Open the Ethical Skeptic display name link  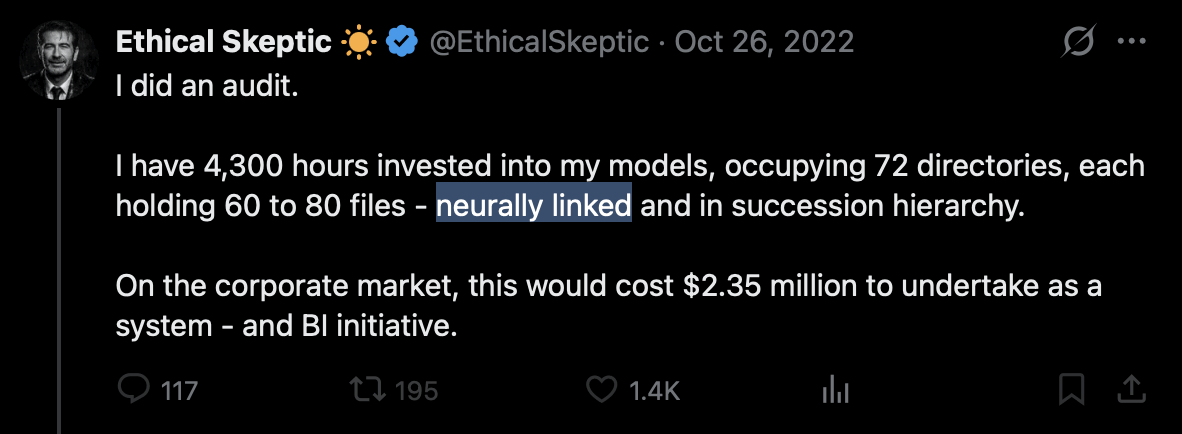223,43
